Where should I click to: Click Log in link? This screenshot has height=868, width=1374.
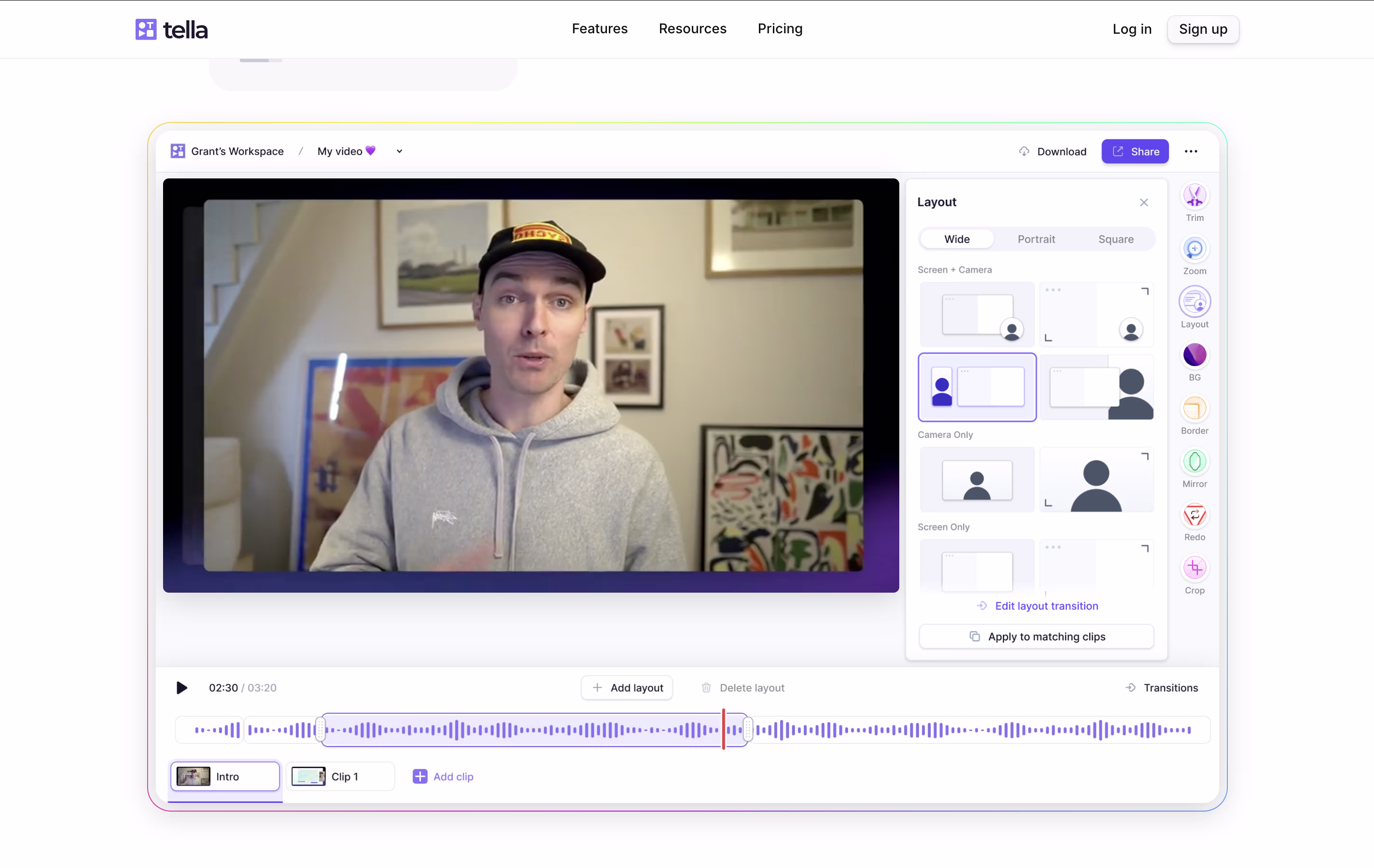1131,29
